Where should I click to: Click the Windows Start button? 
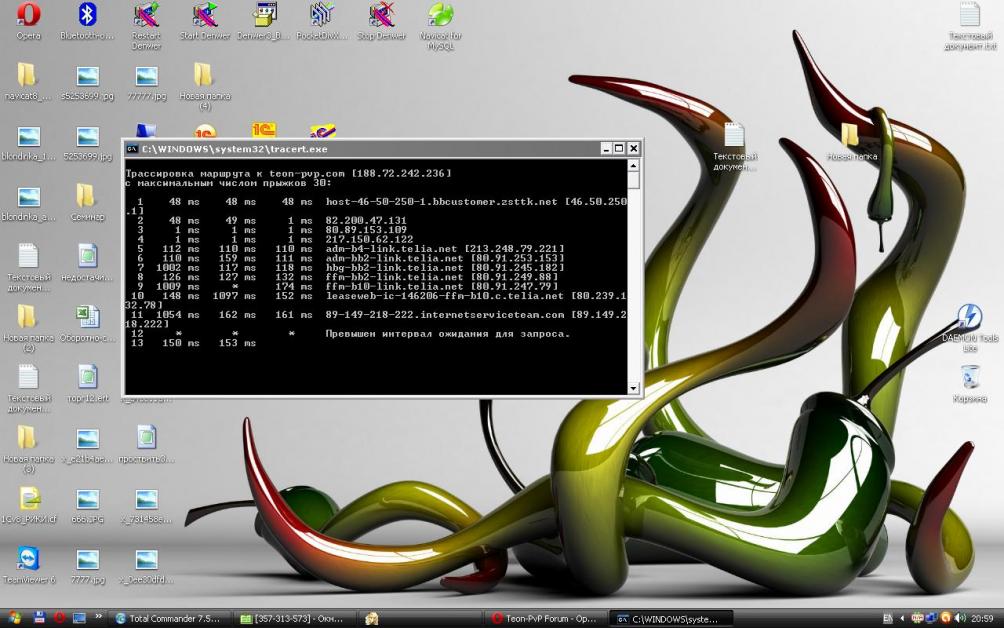(x=13, y=618)
